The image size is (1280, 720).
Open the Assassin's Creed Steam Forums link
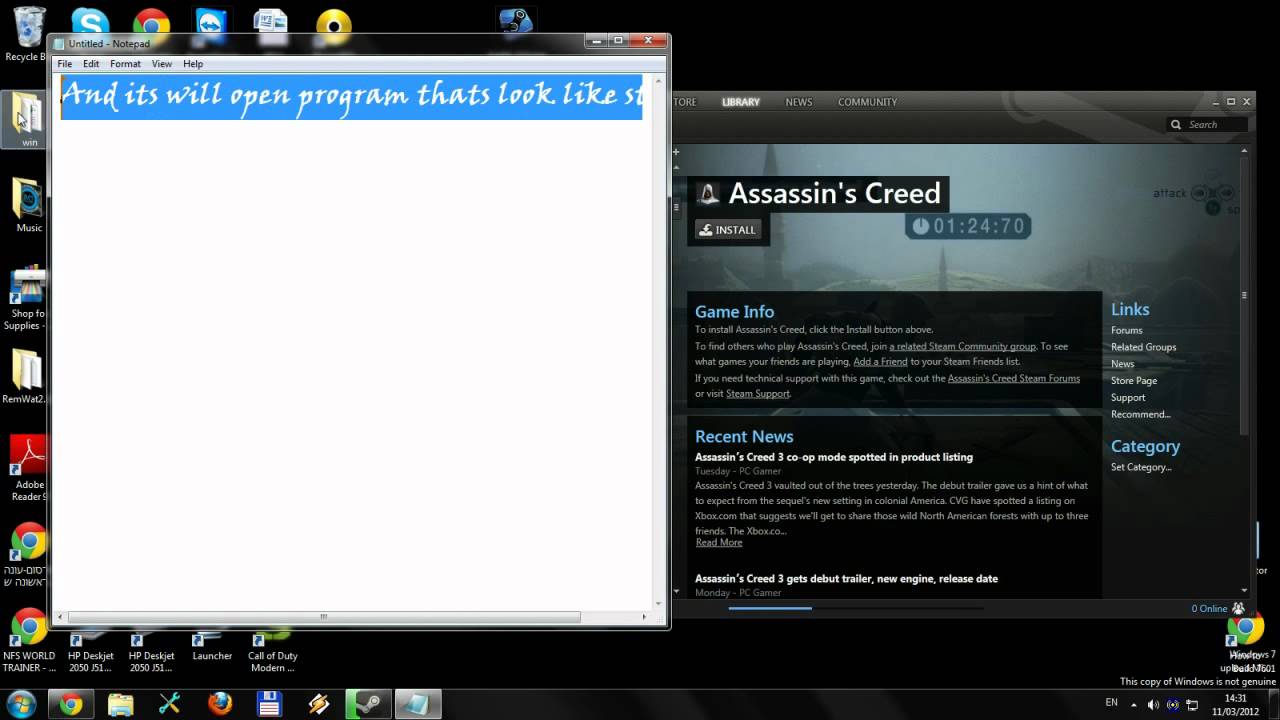pos(1014,379)
